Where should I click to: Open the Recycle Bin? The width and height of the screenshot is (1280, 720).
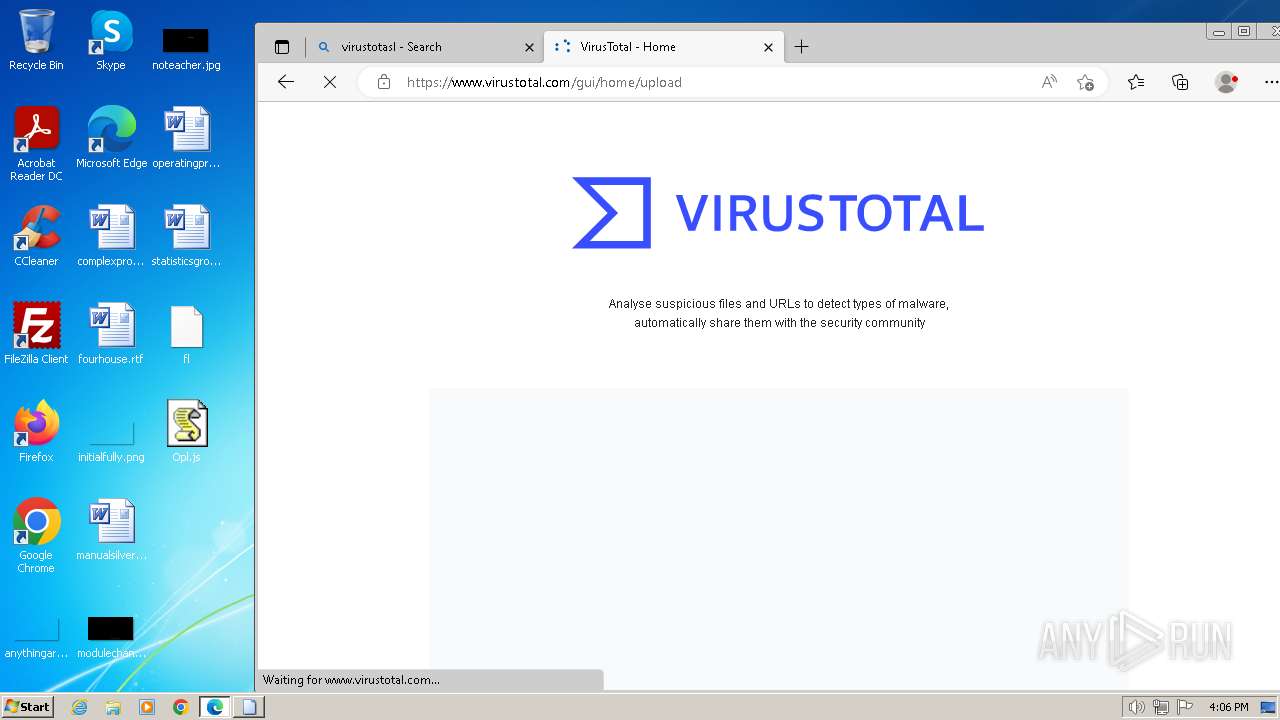coord(36,40)
